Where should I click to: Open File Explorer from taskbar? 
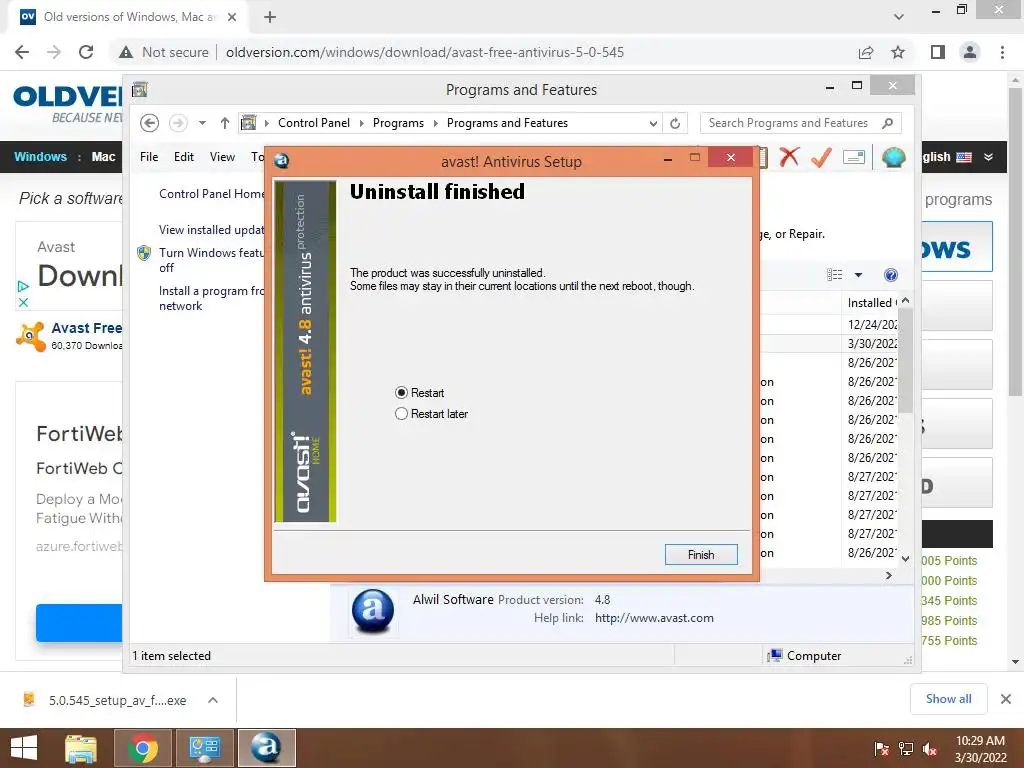point(81,748)
